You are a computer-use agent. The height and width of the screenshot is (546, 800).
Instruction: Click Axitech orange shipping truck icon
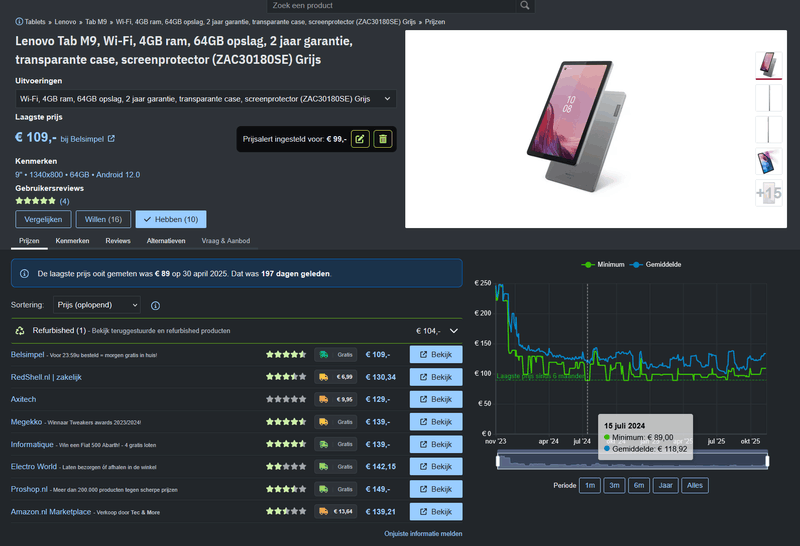(323, 400)
